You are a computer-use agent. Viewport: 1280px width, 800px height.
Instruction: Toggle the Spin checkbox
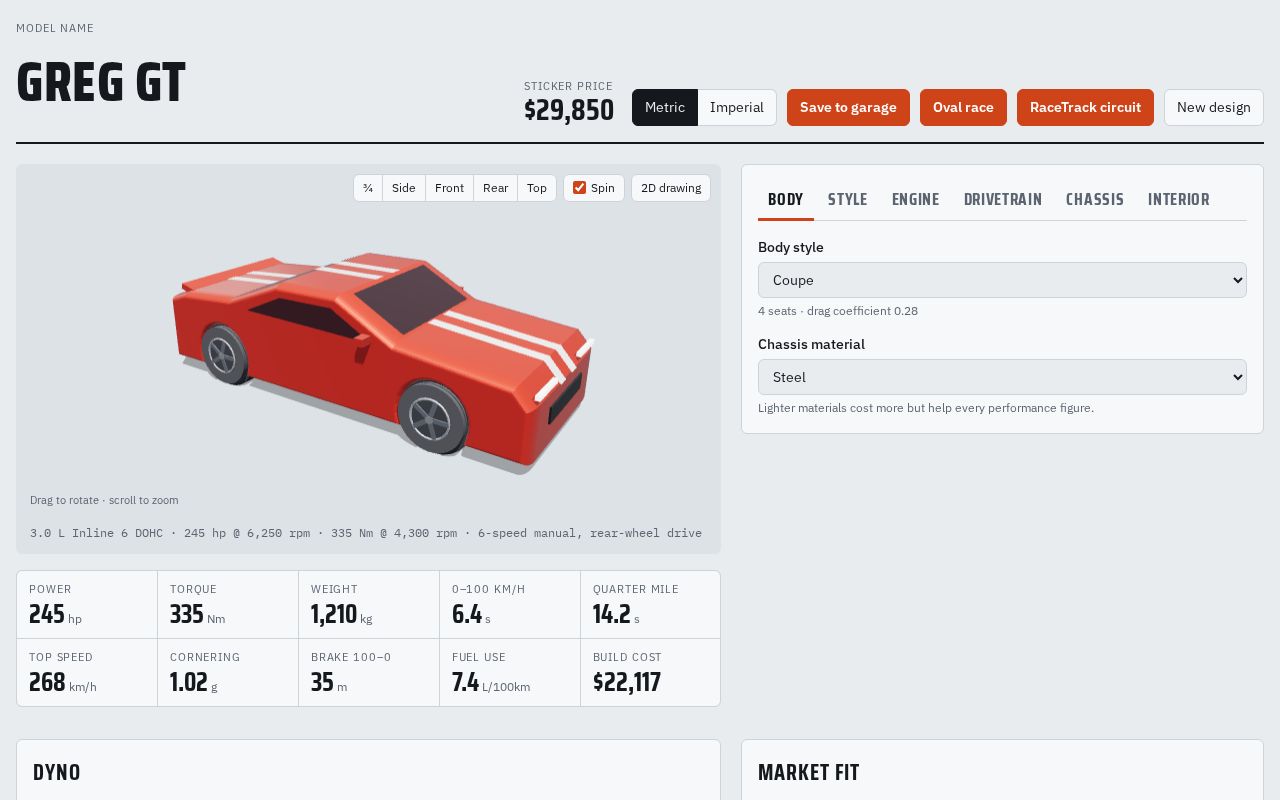[x=579, y=188]
